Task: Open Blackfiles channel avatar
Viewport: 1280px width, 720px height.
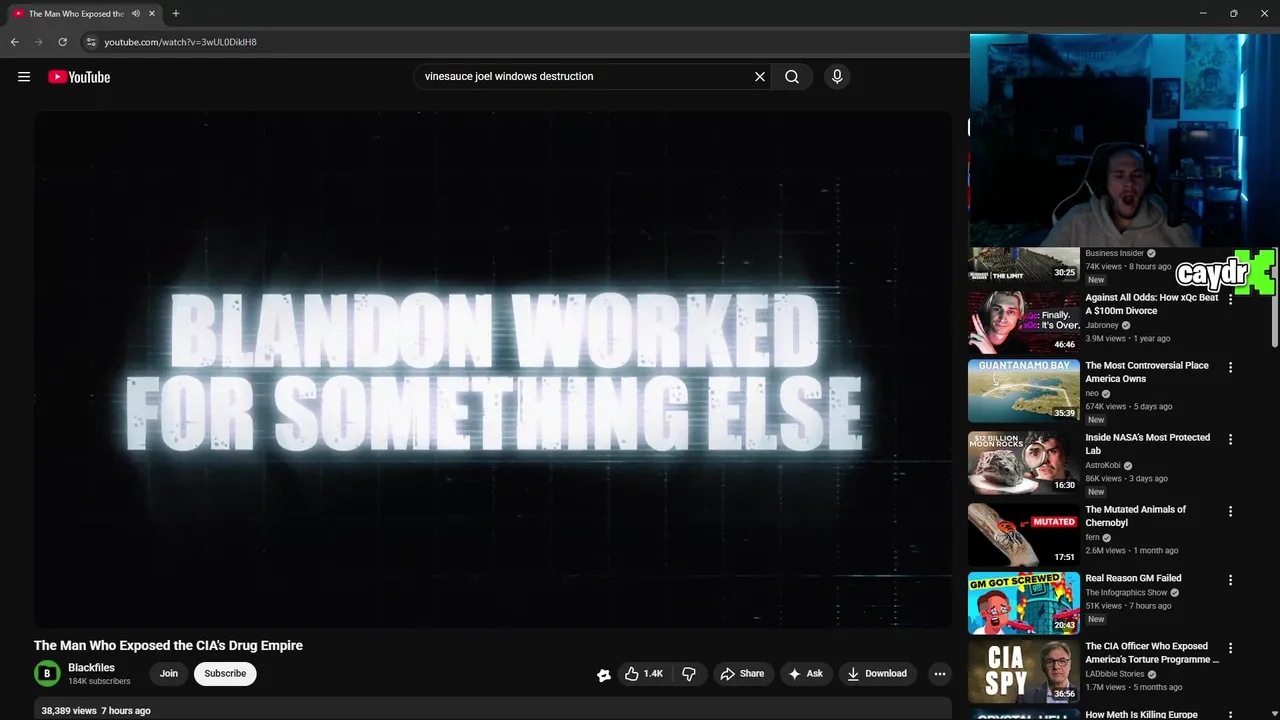Action: 47,674
